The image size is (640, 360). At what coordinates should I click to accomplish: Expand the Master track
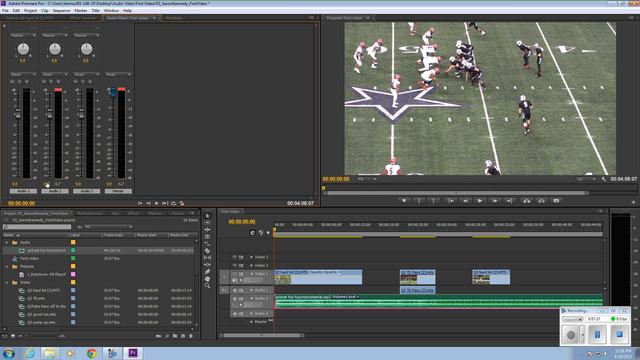[251, 322]
